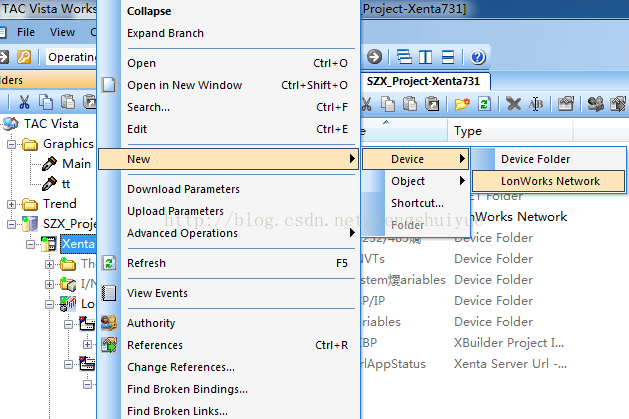629x419 pixels.
Task: Click the Operating field in top toolbar
Action: click(x=71, y=57)
